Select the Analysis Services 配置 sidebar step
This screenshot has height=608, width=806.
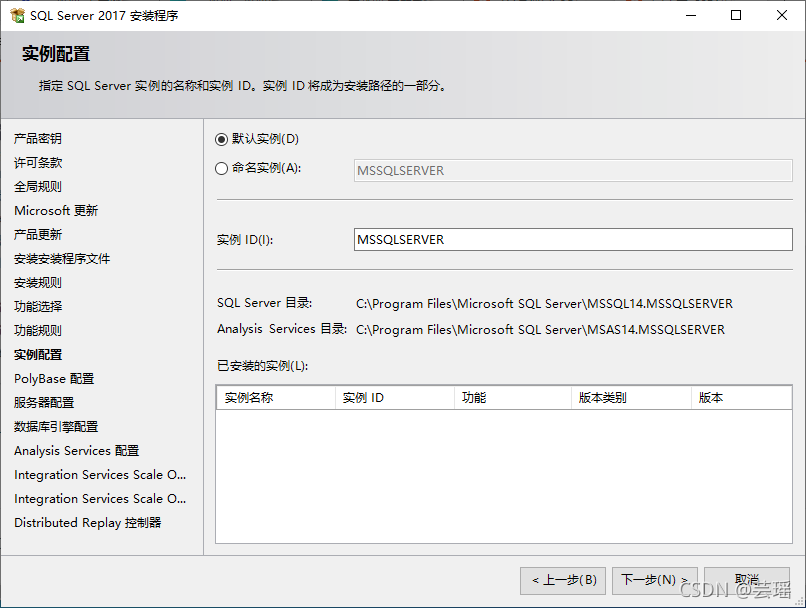(x=77, y=451)
